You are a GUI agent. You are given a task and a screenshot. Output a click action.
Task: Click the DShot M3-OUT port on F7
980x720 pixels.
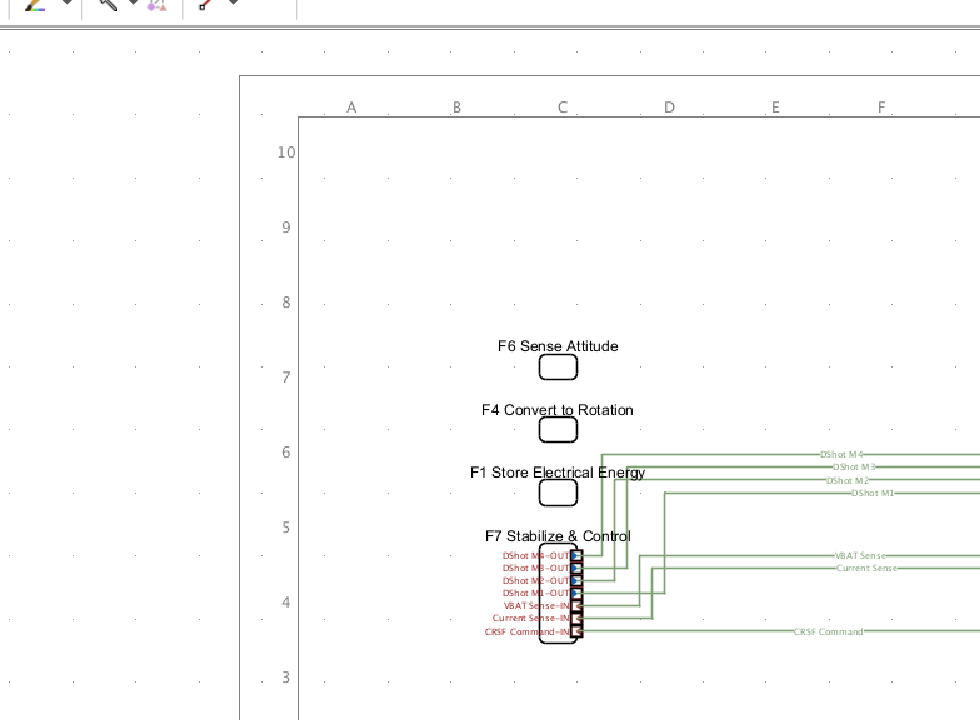(x=576, y=568)
